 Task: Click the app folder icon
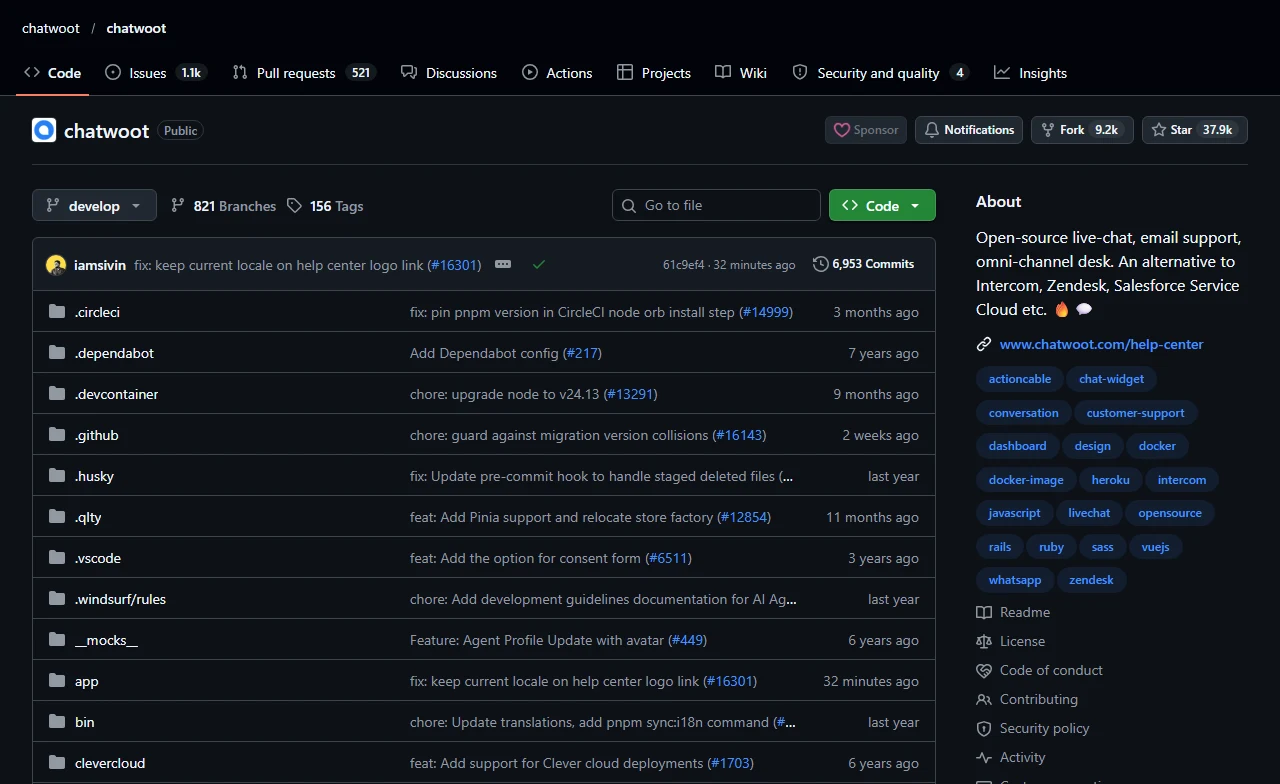point(57,681)
